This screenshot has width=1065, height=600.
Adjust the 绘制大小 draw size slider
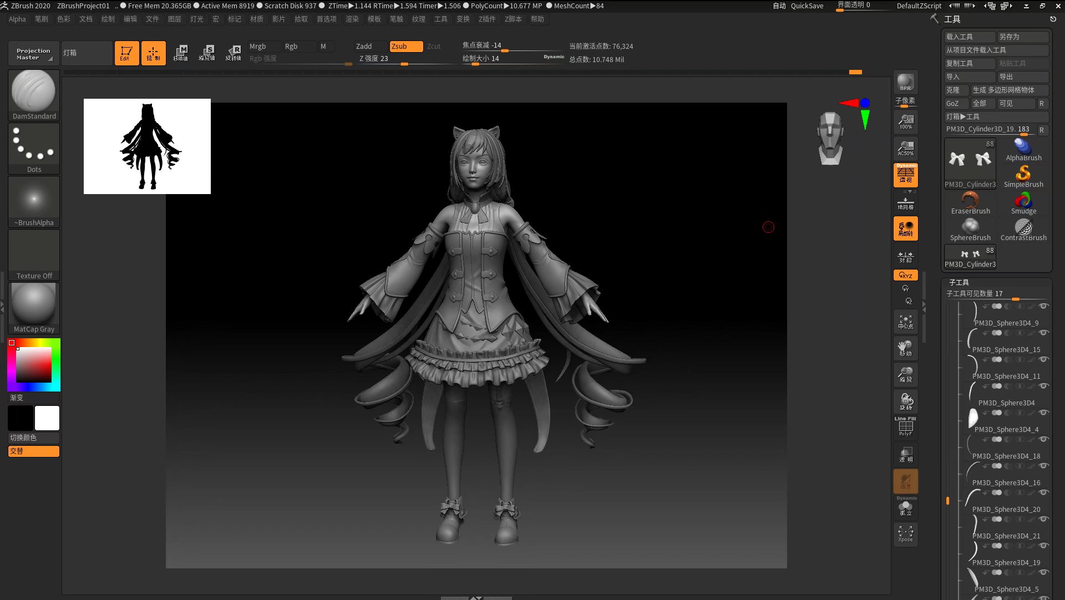513,59
